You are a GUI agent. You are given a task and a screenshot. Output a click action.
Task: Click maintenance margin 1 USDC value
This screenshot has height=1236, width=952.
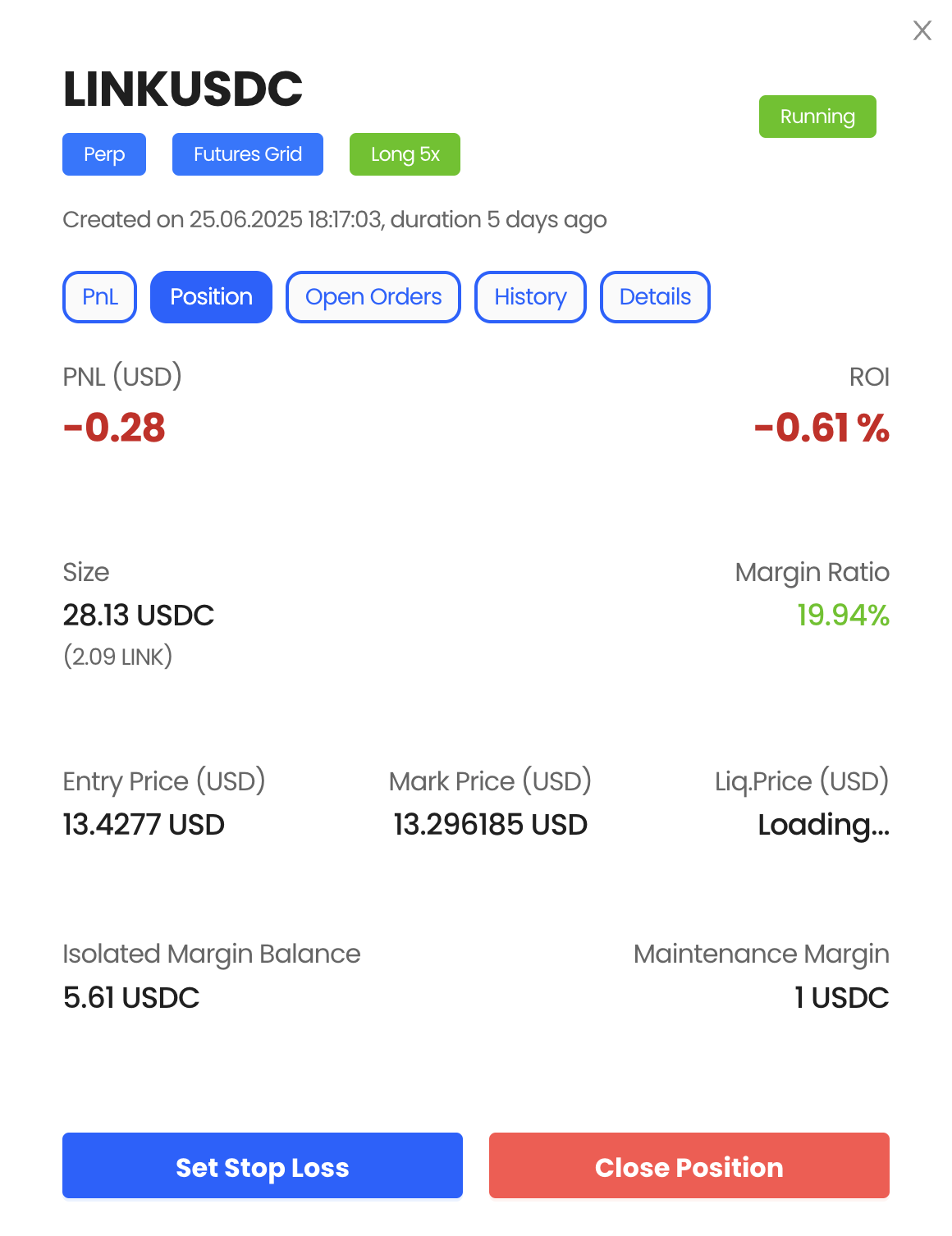tap(841, 997)
